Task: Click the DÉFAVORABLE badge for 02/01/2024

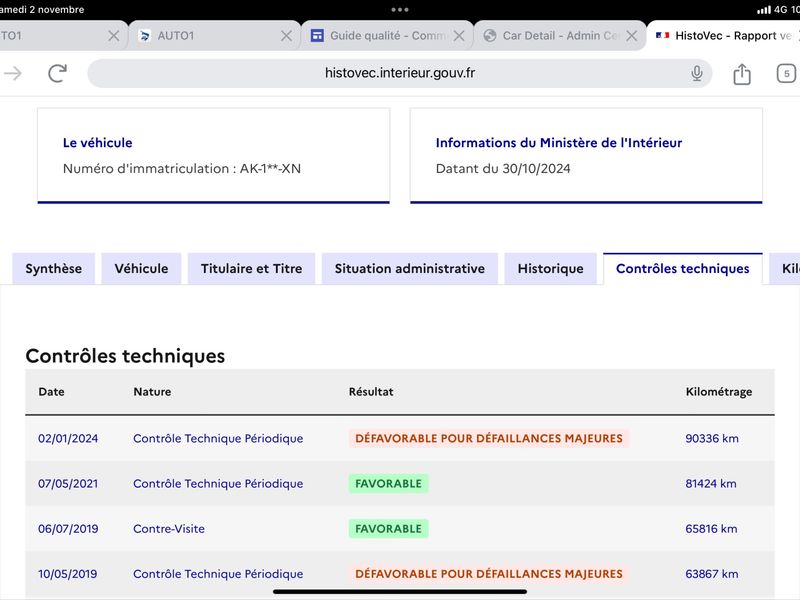Action: pos(489,439)
